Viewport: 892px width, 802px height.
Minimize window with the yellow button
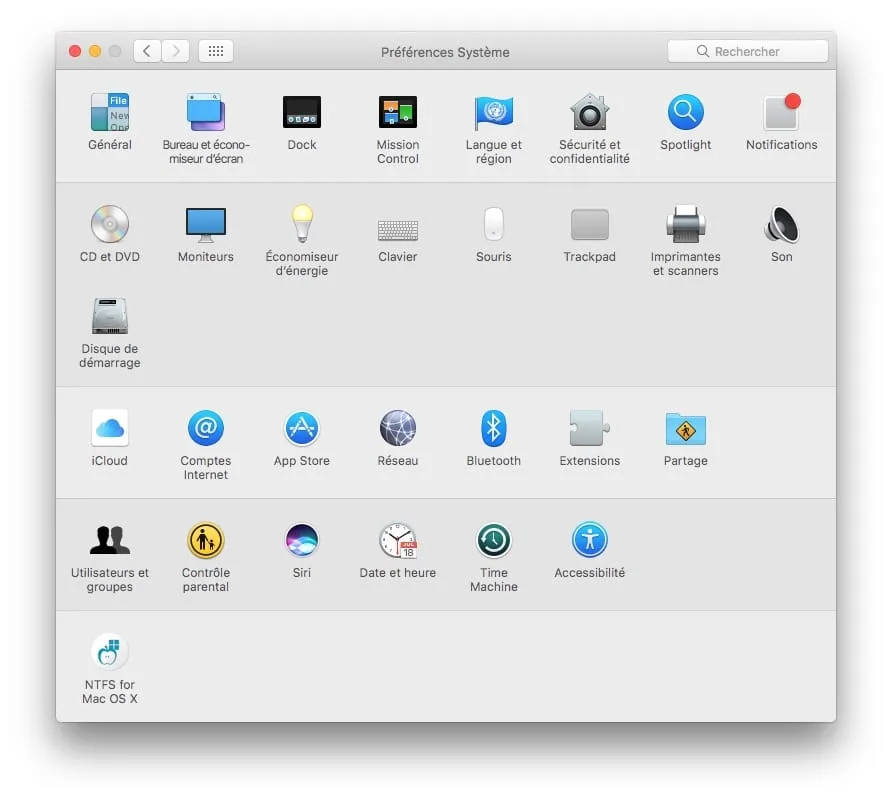(95, 51)
